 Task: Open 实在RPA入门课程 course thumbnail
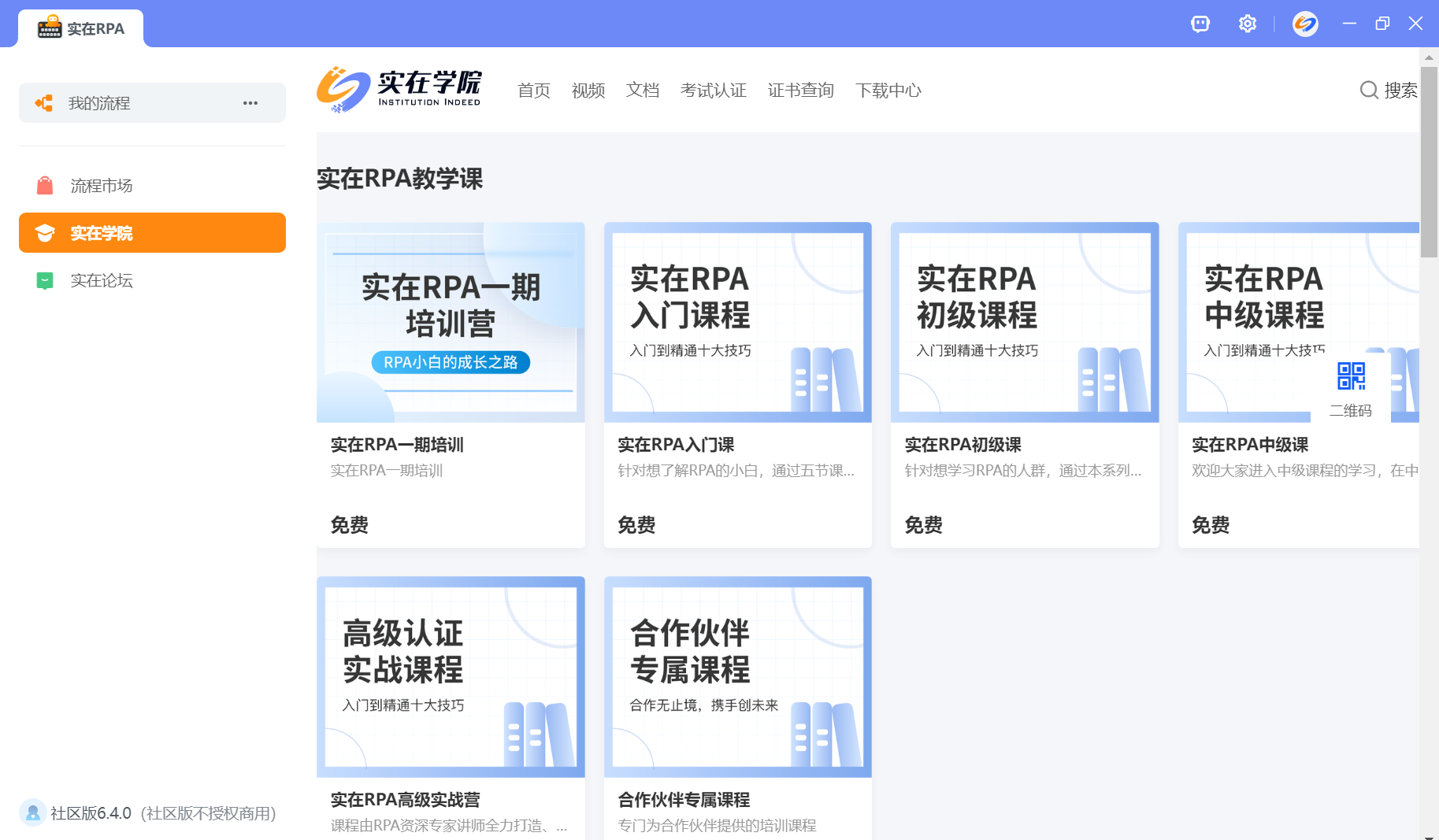point(738,322)
